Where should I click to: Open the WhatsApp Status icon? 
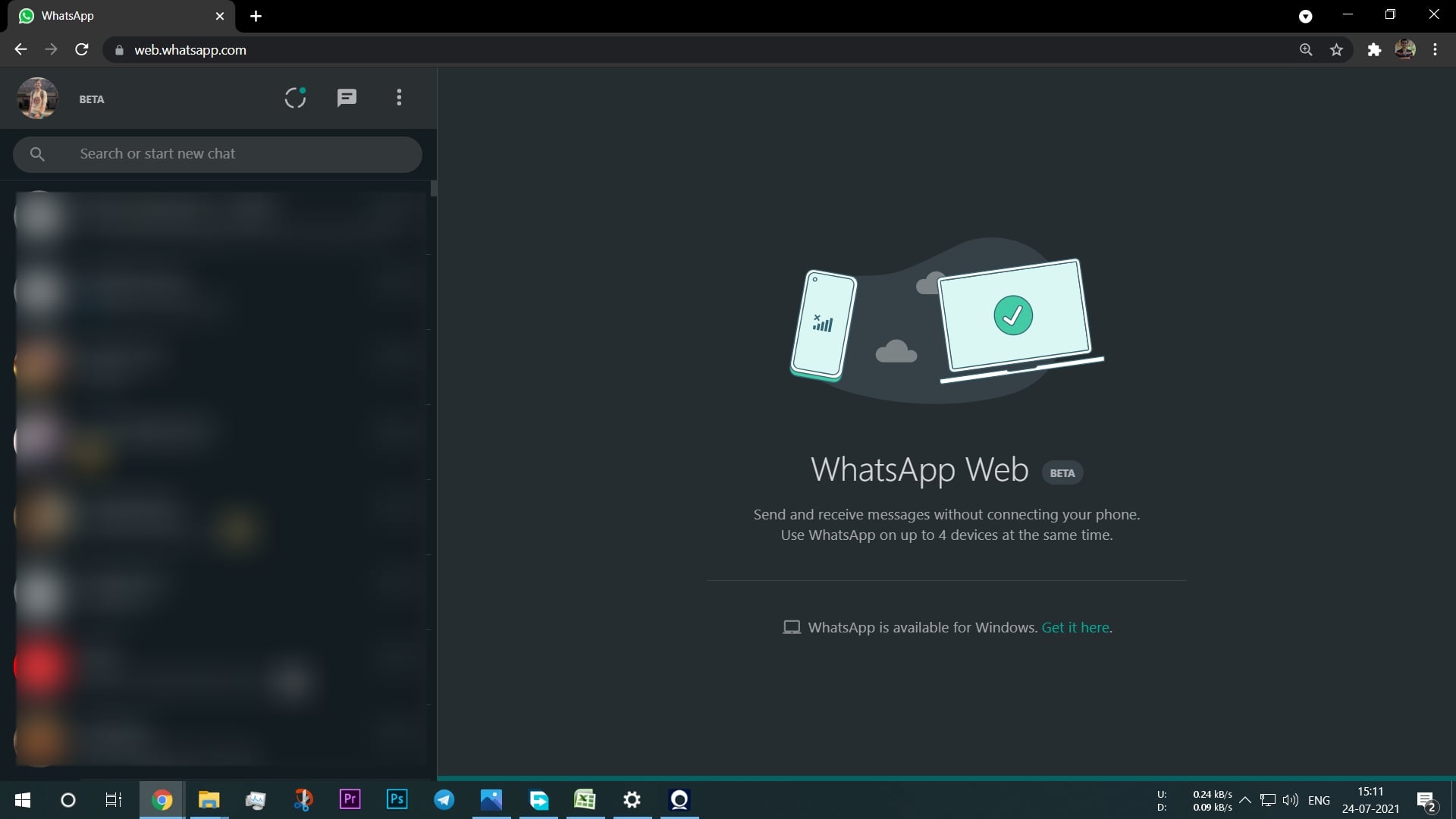(x=295, y=98)
